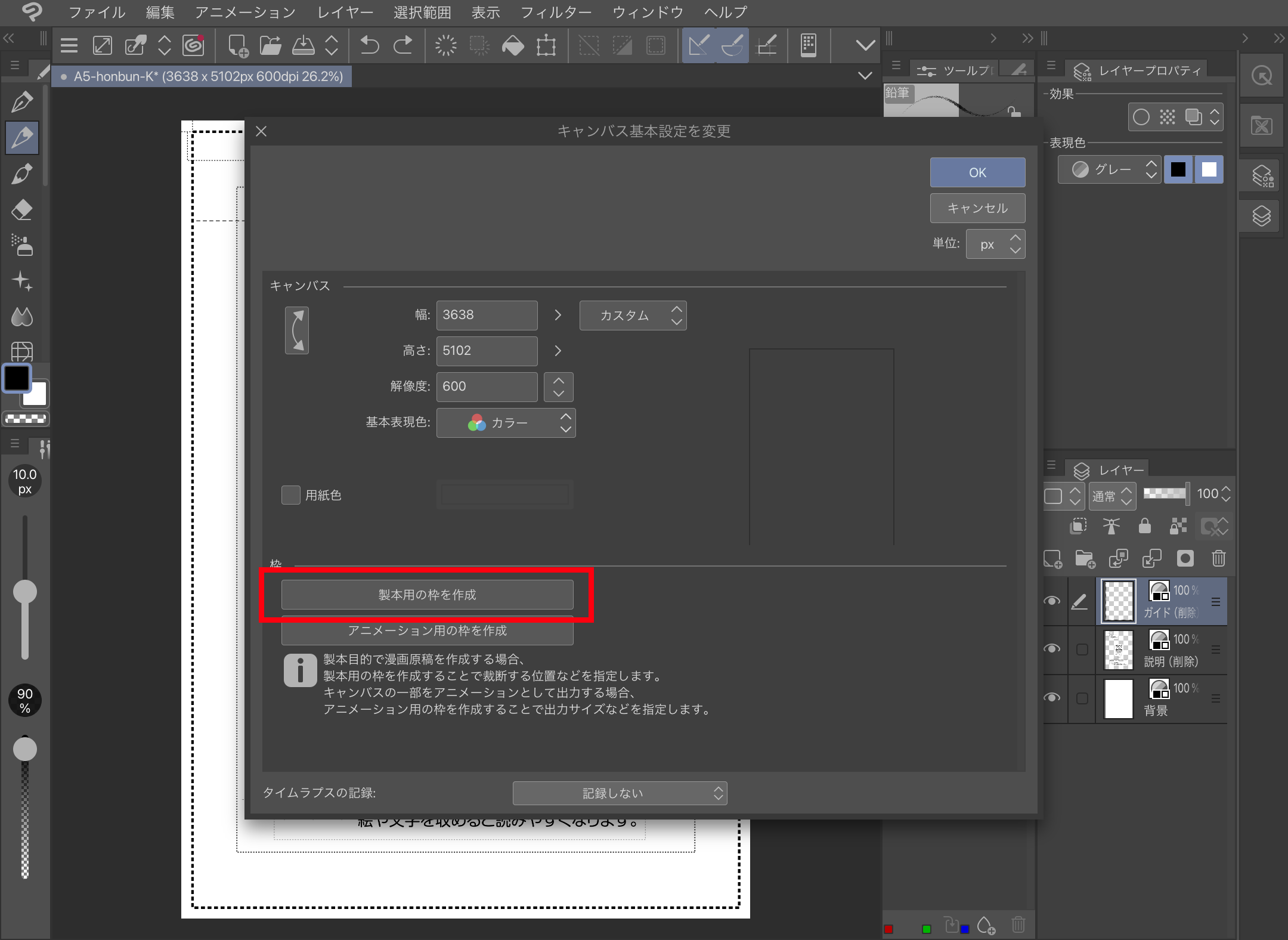Viewport: 1288px width, 940px height.
Task: Click the smartphone display icon in toolbar
Action: point(809,45)
